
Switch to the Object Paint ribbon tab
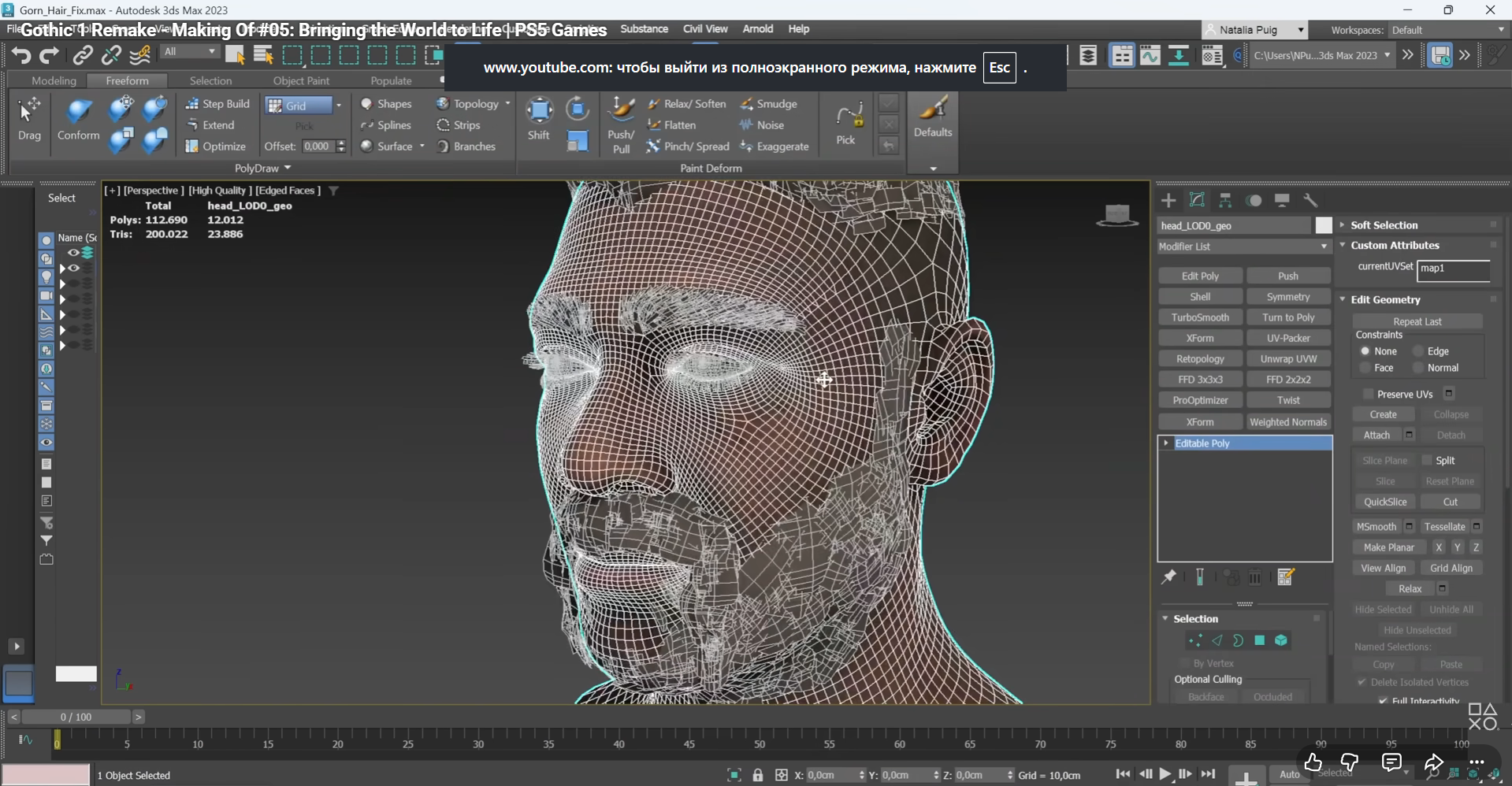pyautogui.click(x=301, y=80)
